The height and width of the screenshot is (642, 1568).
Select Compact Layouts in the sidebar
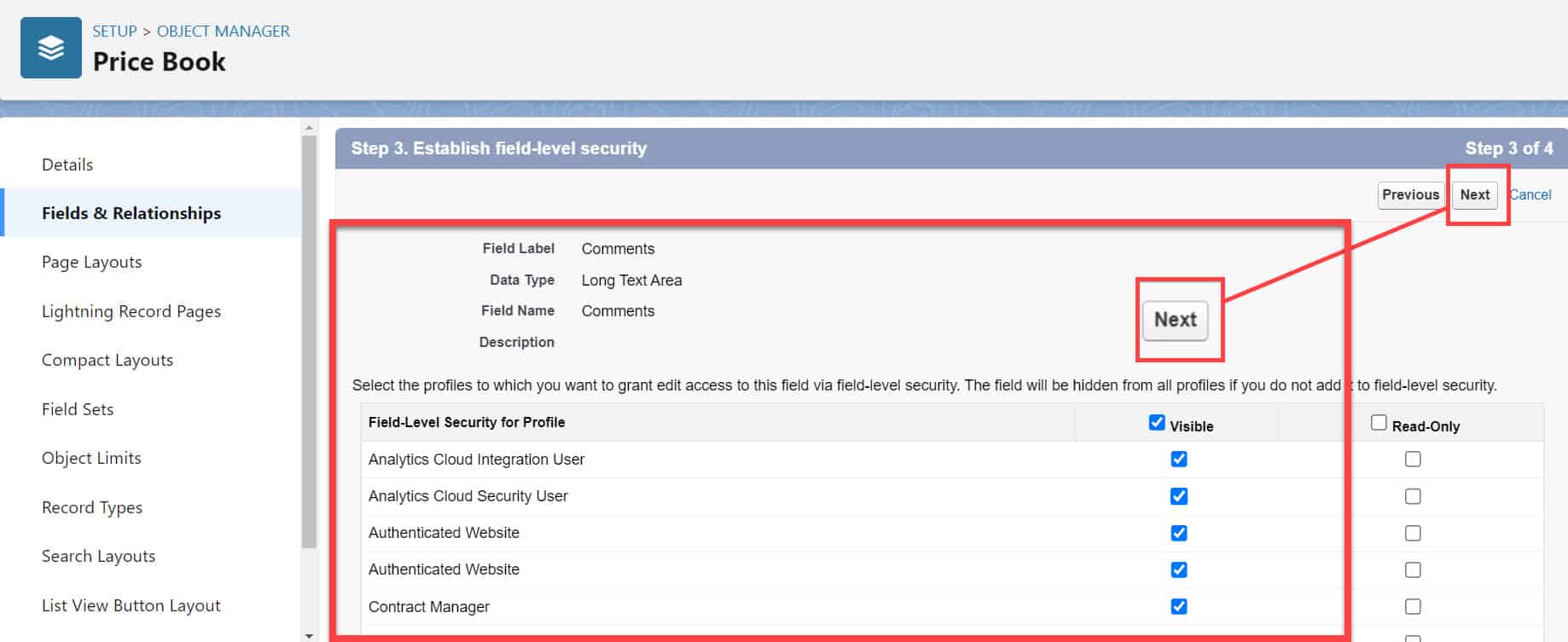point(107,360)
